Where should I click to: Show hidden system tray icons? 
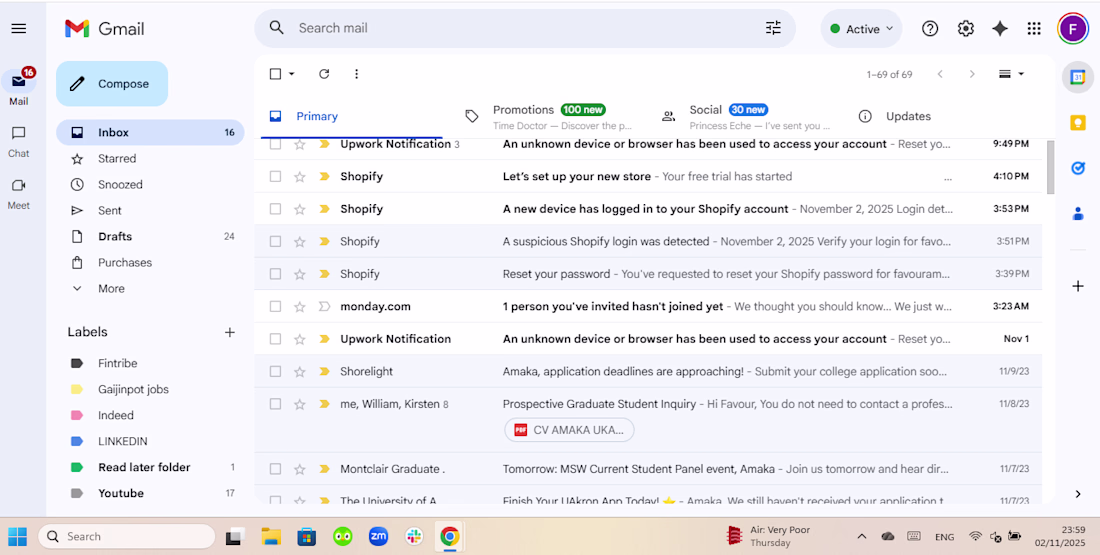[x=861, y=537]
